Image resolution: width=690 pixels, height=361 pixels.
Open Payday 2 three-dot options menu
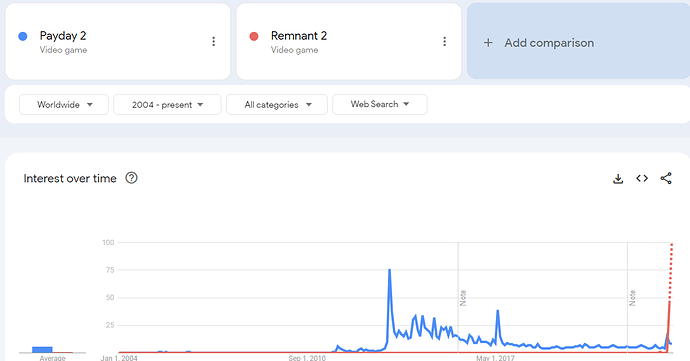[x=213, y=41]
